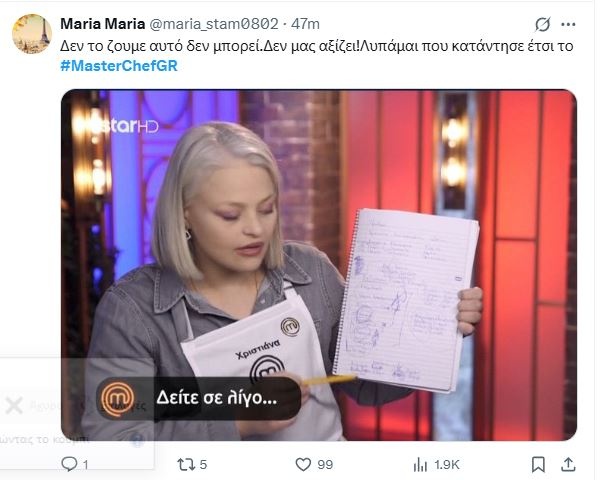Open the three-dot more options menu
This screenshot has height=480, width=609.
(568, 24)
